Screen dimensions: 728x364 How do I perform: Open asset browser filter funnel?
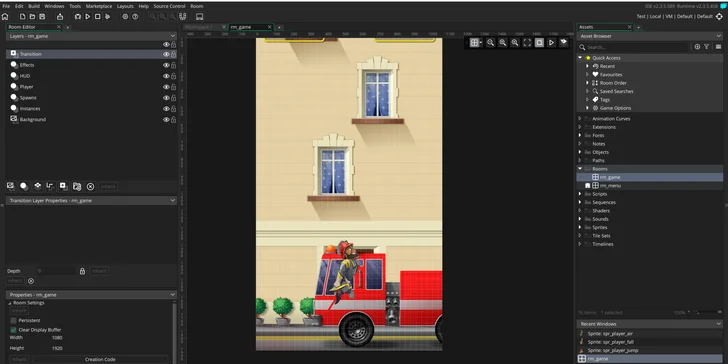[707, 47]
